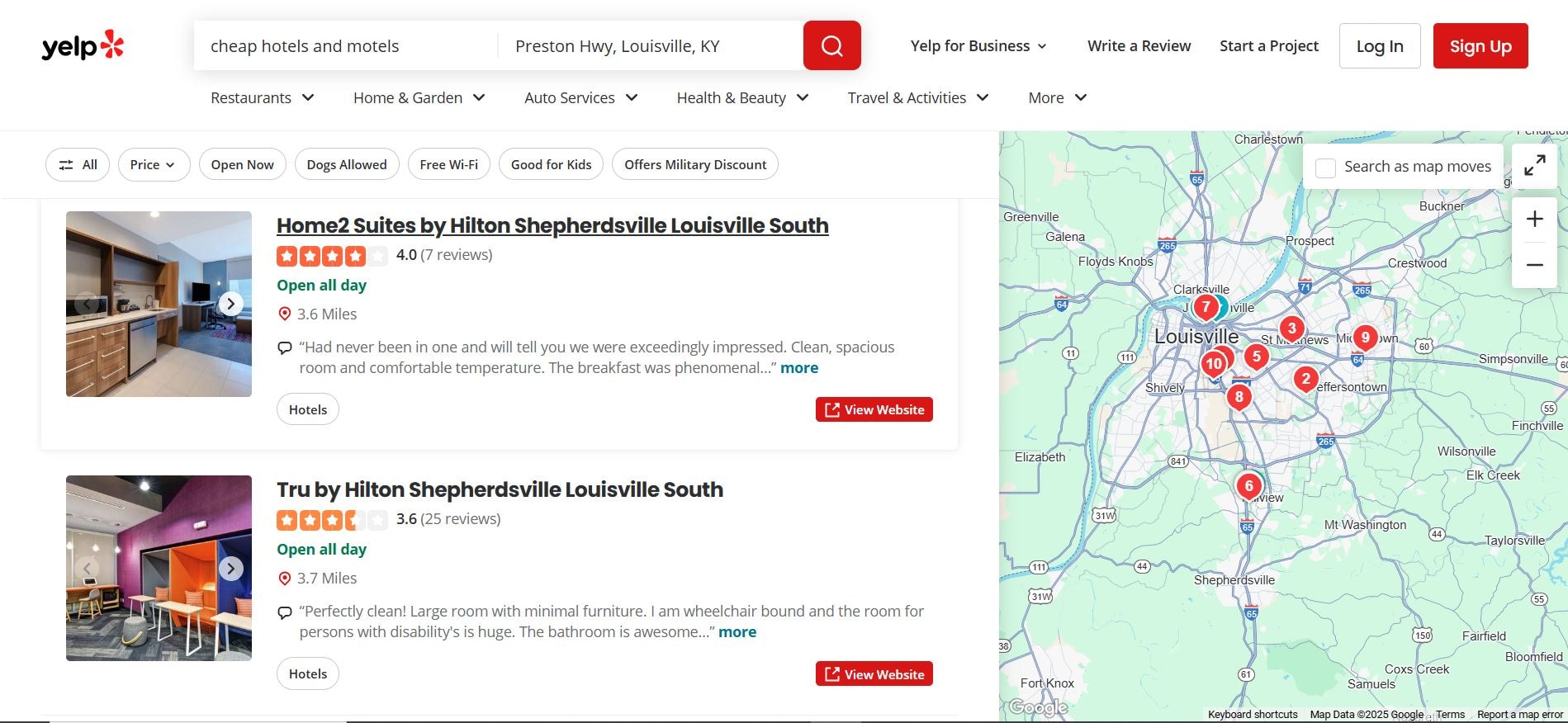Click Tru by Hilton star rating
Viewport: 1568px width, 723px height.
point(332,520)
